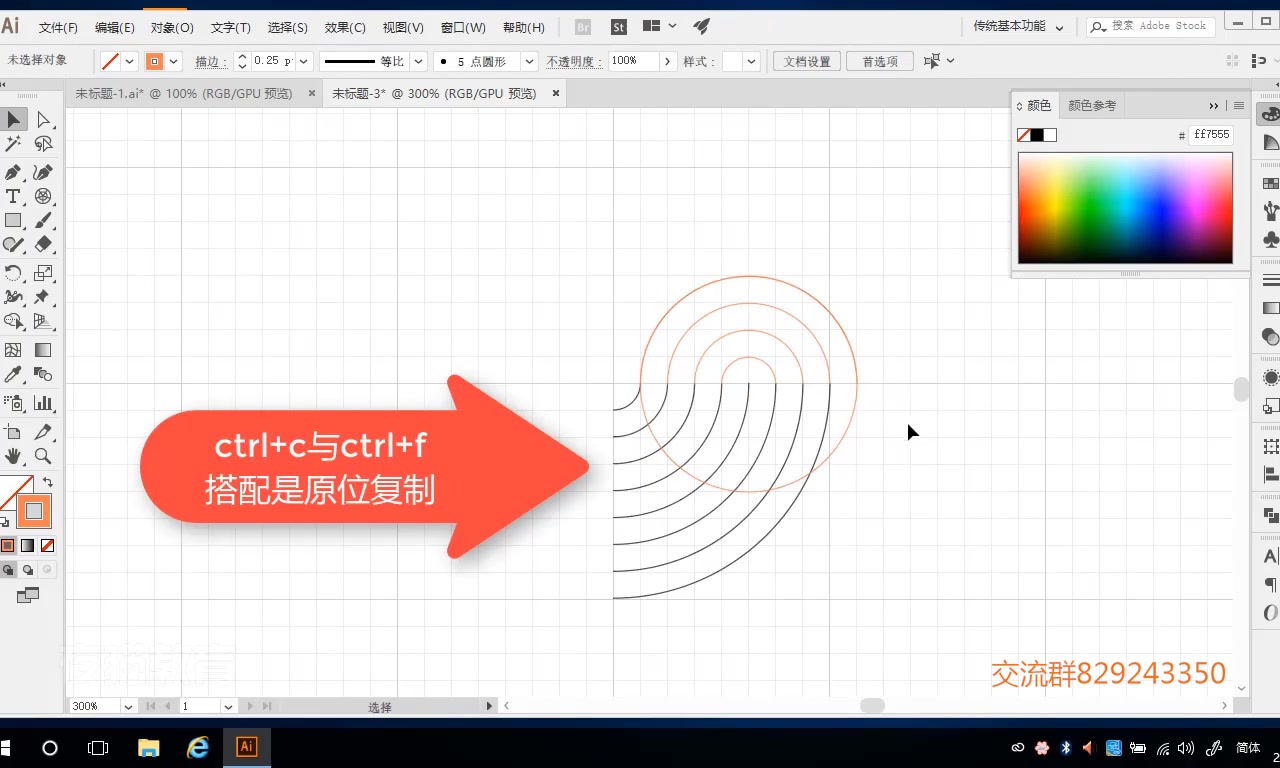Select the Zoom tool

pyautogui.click(x=44, y=456)
